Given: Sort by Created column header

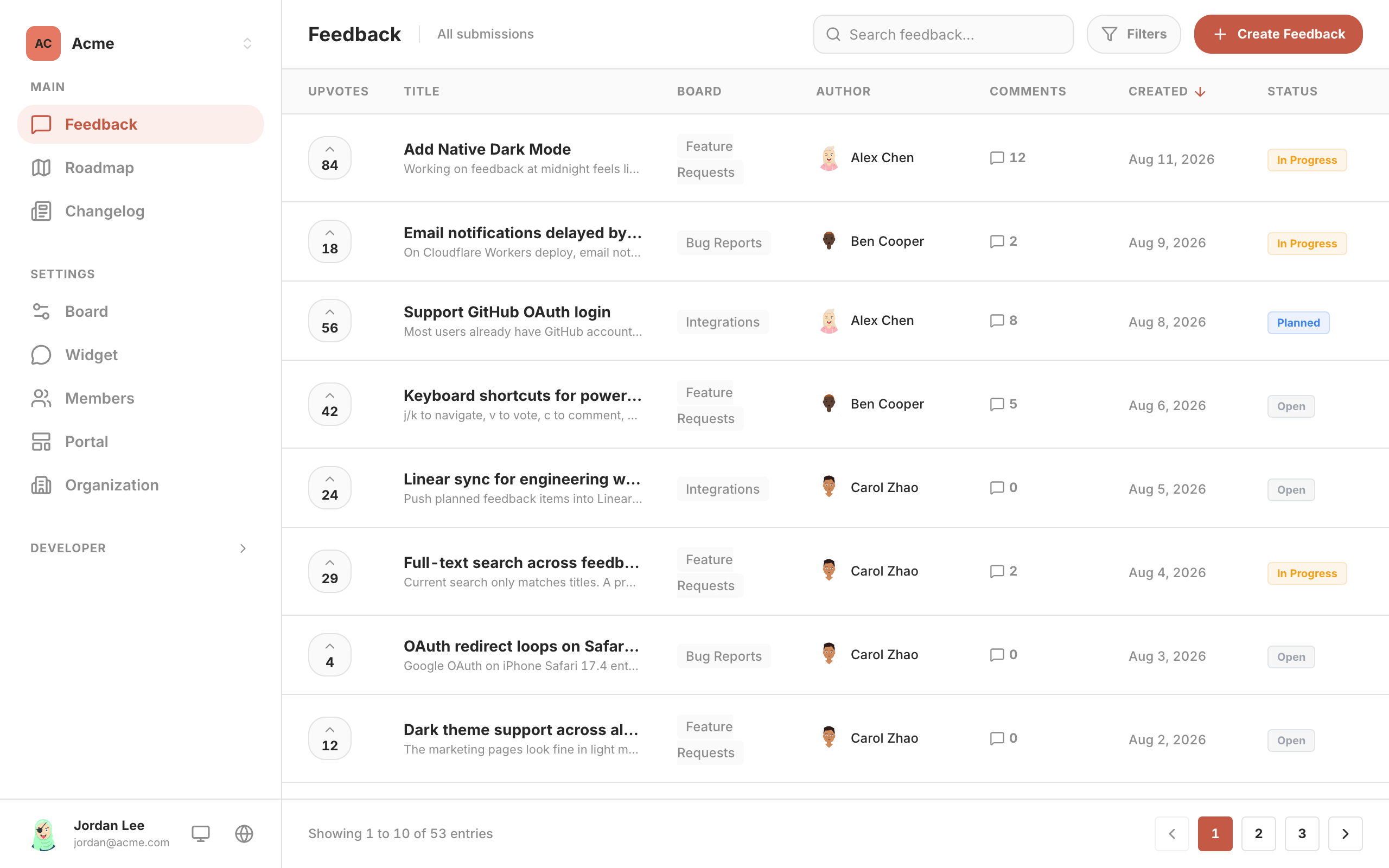Looking at the screenshot, I should 1167,91.
